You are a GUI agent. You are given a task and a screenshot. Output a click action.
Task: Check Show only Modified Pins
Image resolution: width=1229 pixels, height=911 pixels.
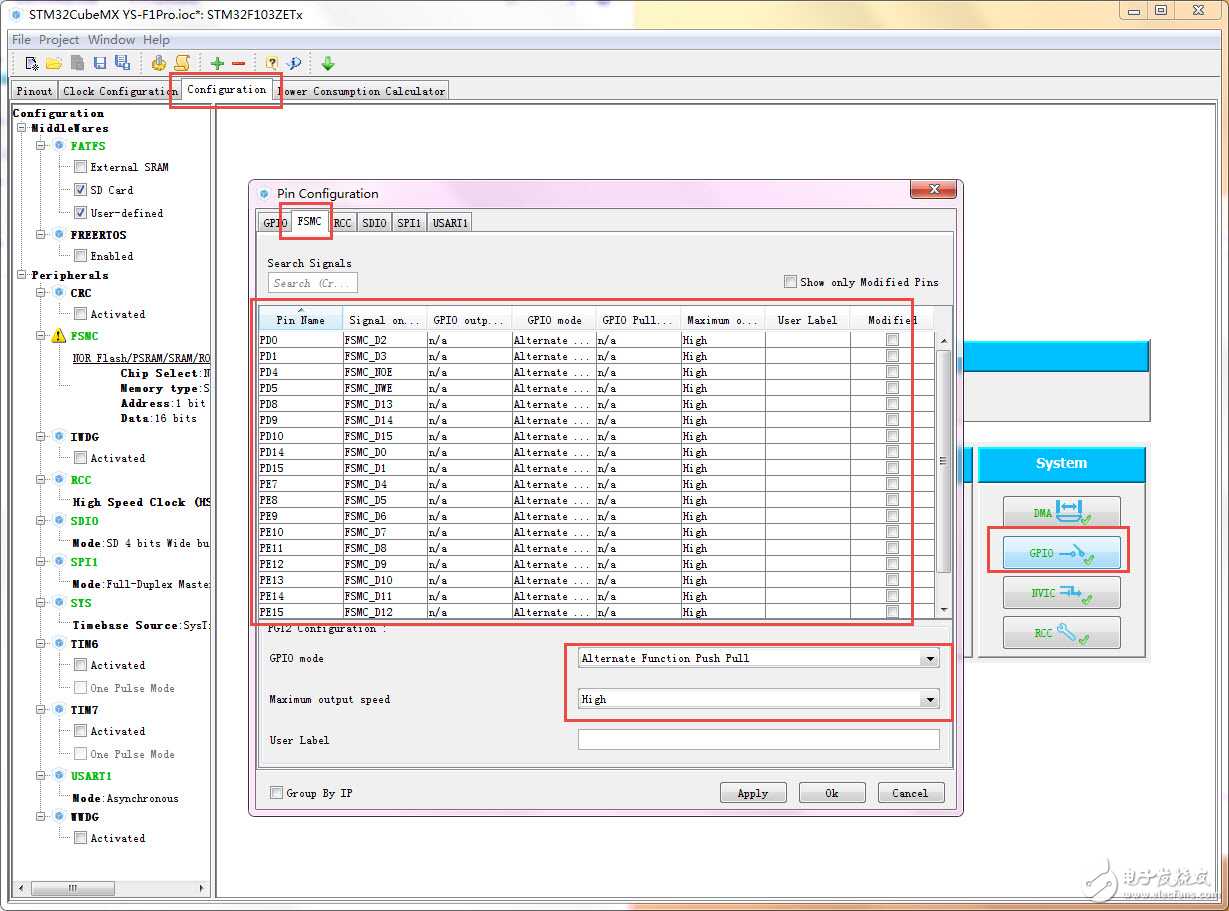(x=790, y=282)
